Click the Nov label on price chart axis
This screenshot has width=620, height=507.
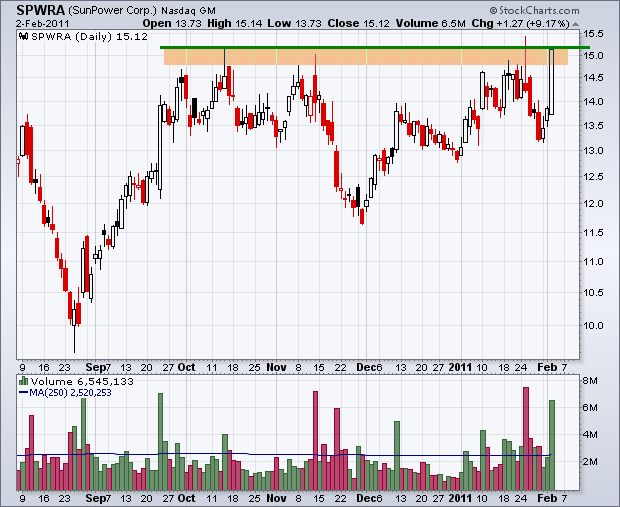276,367
